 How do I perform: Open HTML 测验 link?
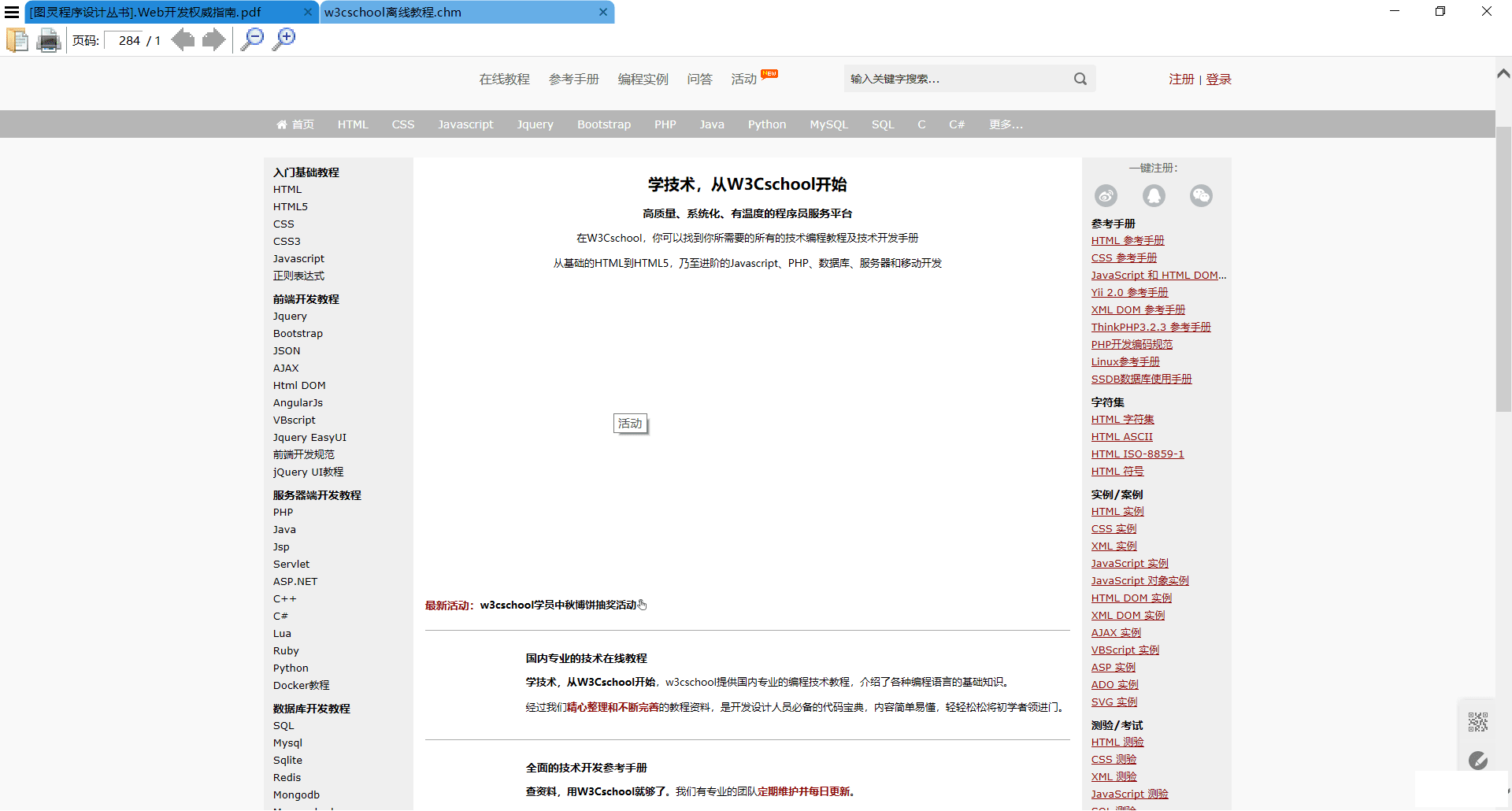[1117, 742]
